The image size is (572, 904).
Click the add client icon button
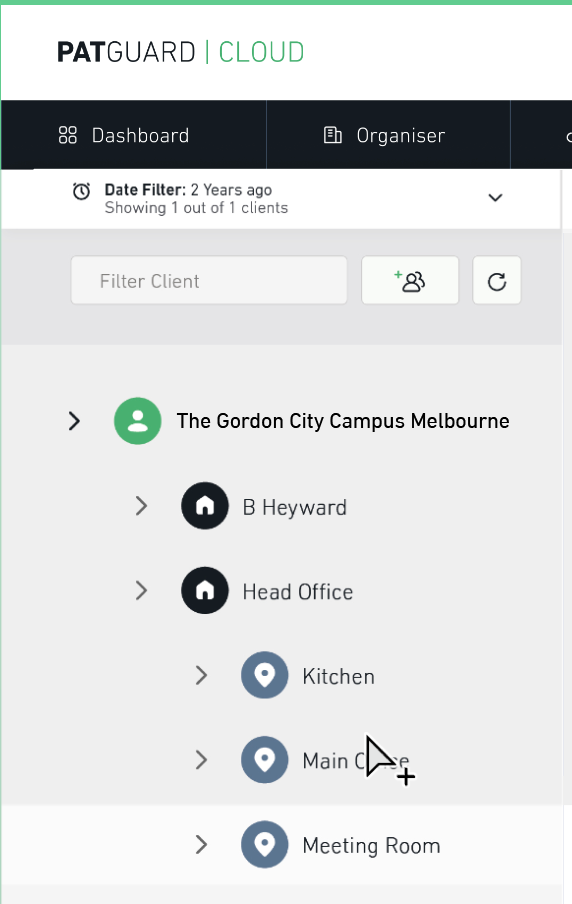[x=410, y=280]
